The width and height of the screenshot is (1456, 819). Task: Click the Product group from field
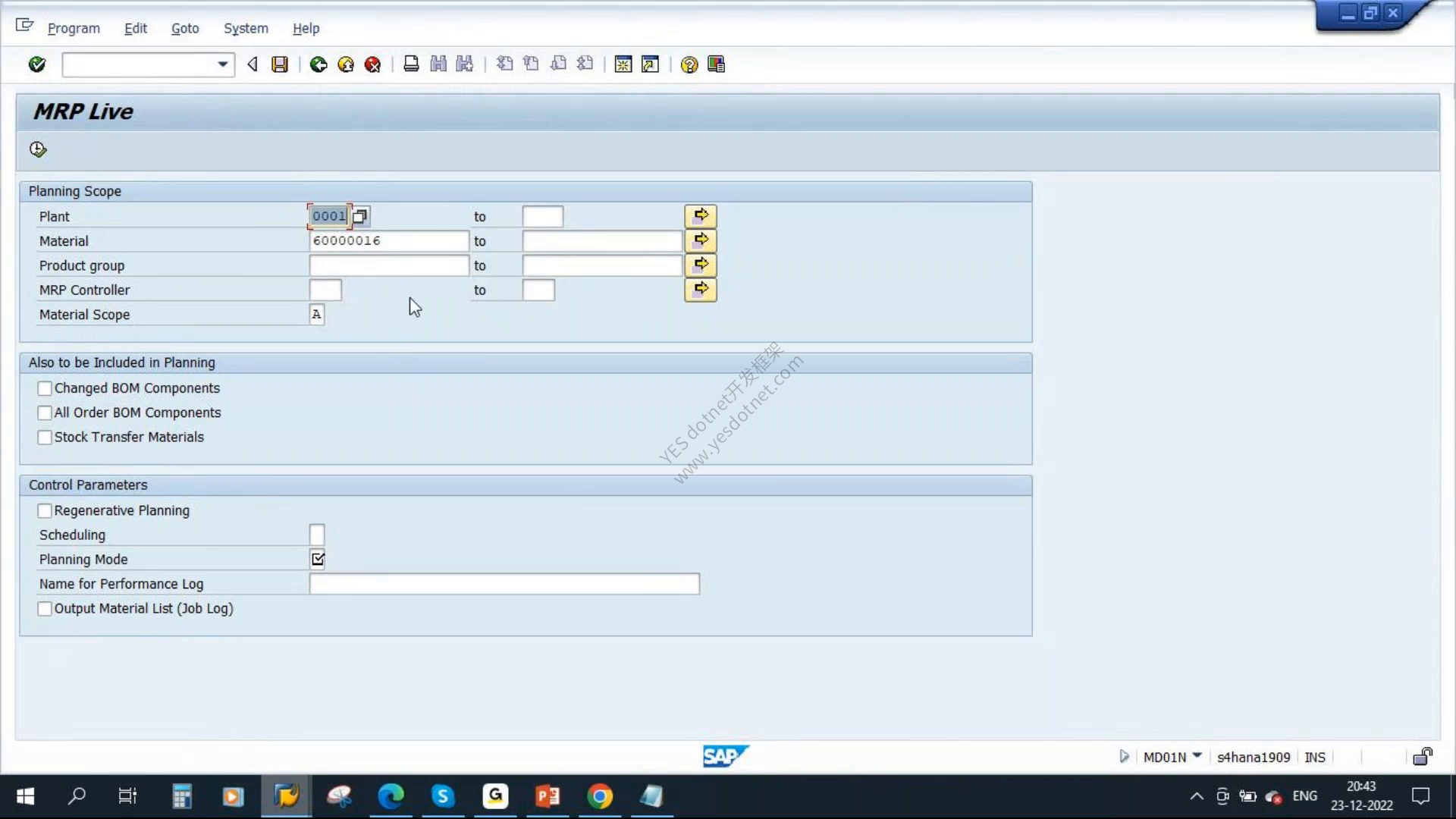point(389,265)
